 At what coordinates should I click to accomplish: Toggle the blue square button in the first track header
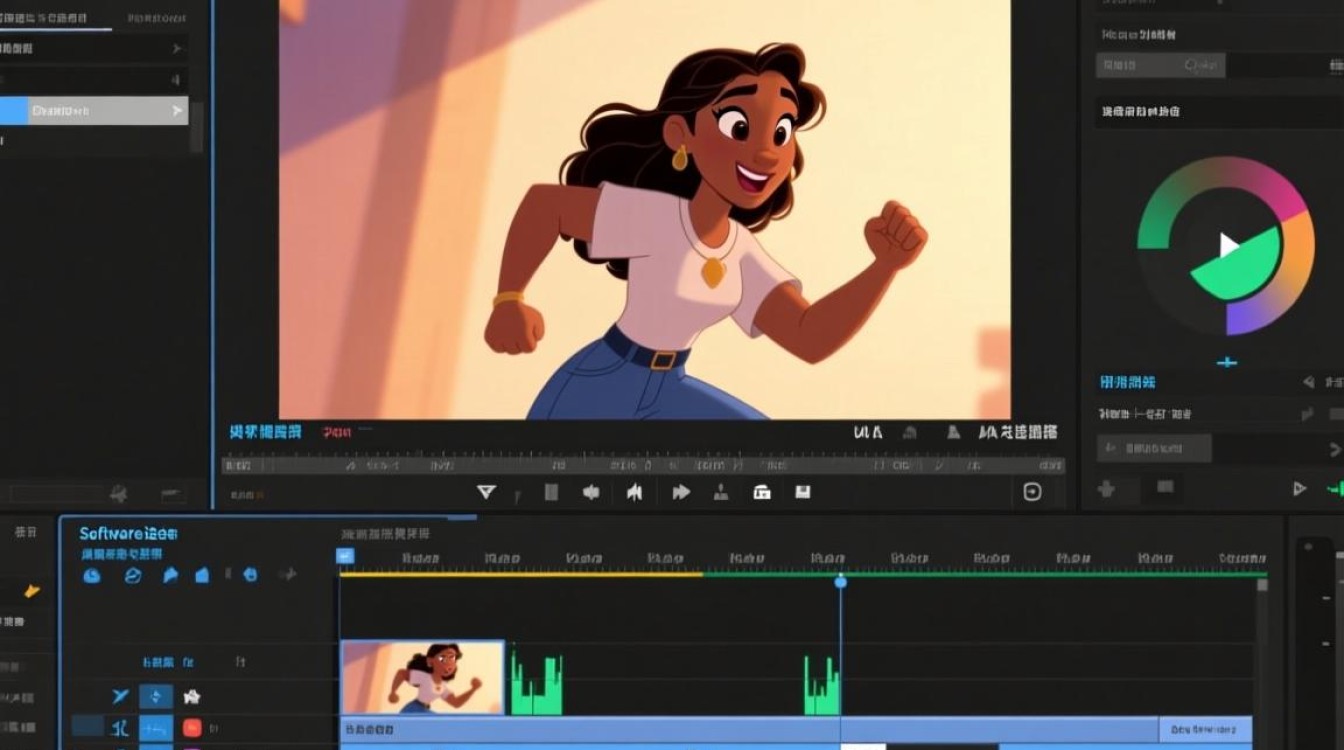[x=155, y=697]
